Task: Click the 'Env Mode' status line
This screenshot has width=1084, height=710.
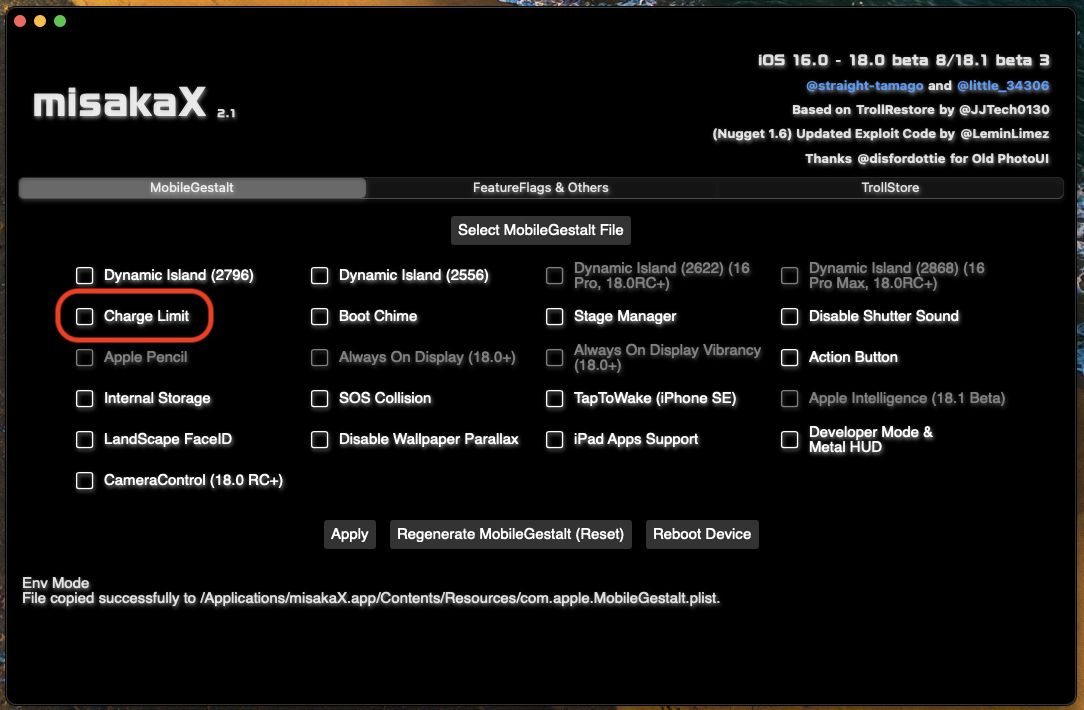Action: click(x=55, y=583)
